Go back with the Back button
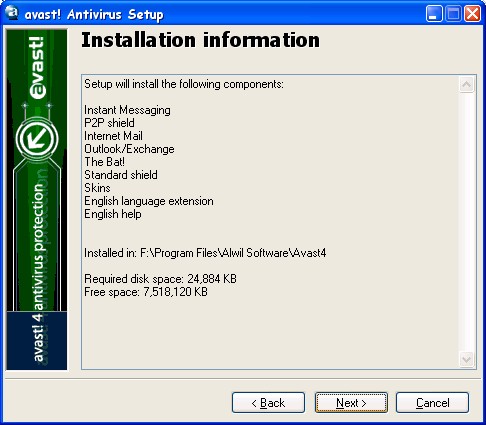Image resolution: width=486 pixels, height=425 pixels. pyautogui.click(x=268, y=403)
